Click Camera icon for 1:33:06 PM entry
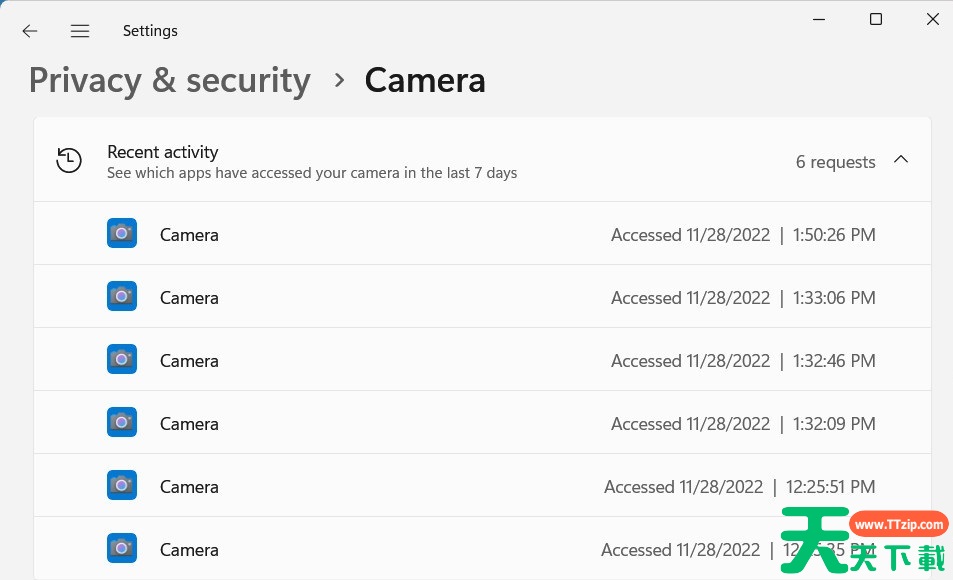Image resolution: width=953 pixels, height=580 pixels. pyautogui.click(x=122, y=297)
